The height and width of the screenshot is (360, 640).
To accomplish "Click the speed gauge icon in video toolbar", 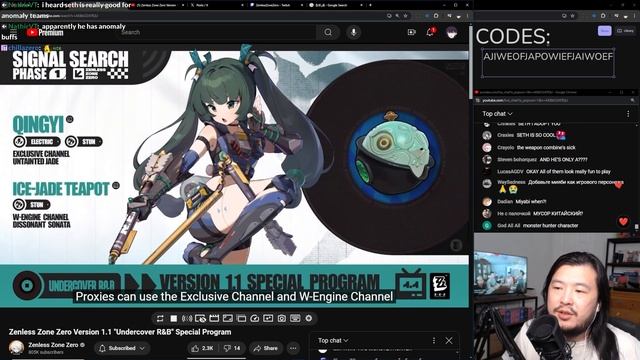I will point(255,318).
